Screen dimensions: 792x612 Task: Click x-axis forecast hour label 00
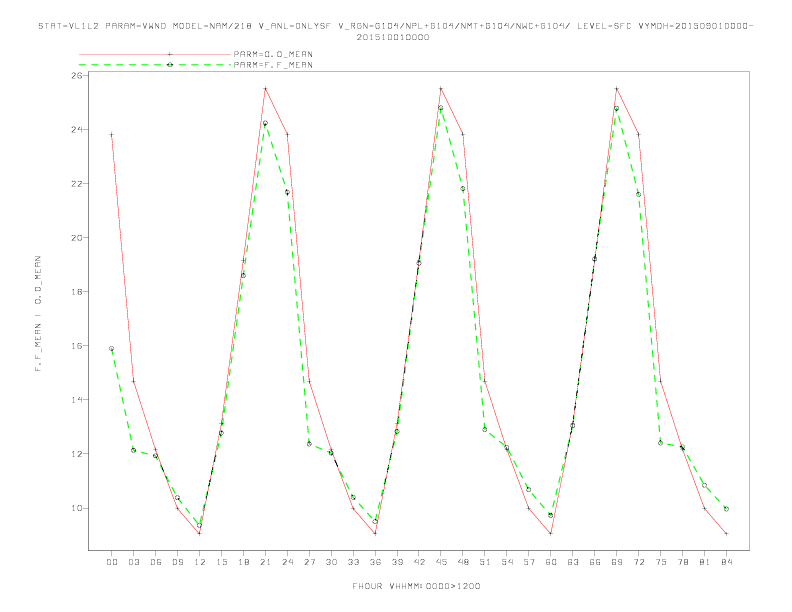tap(112, 562)
